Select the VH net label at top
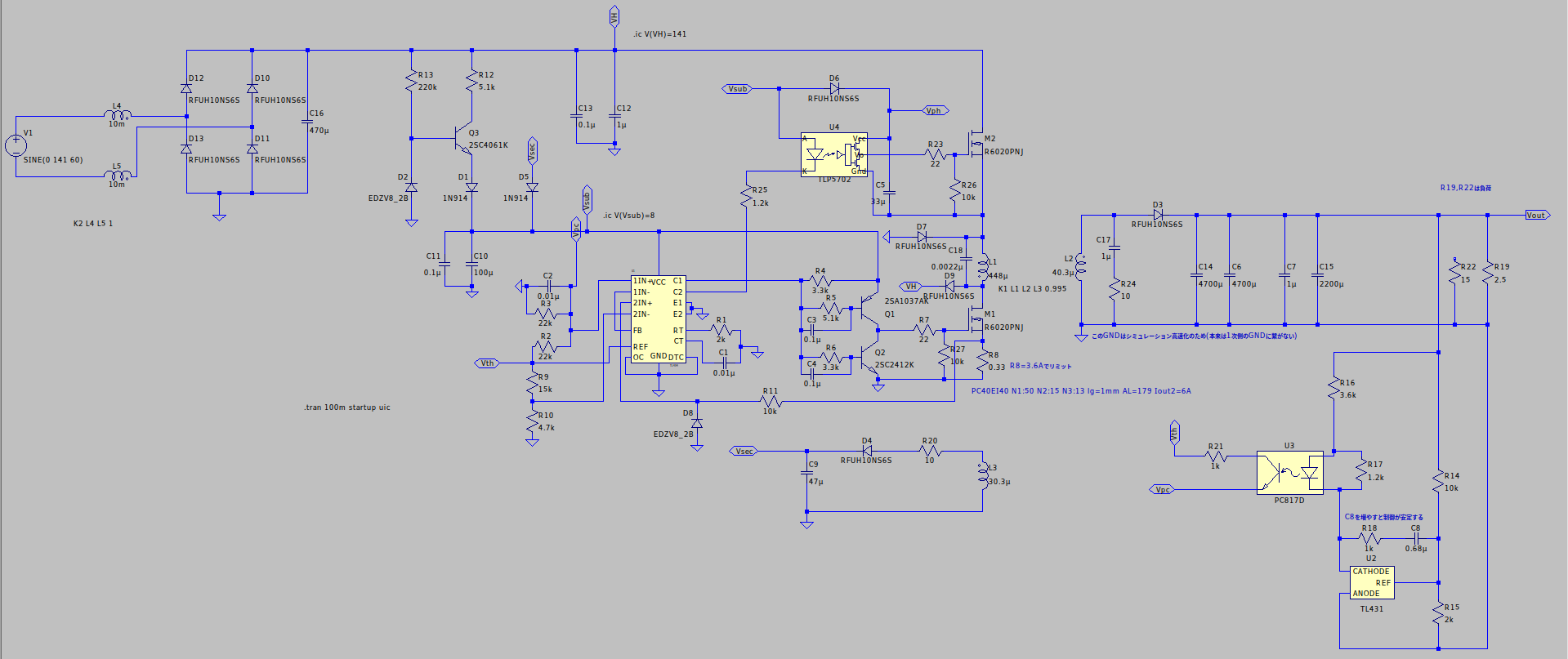Image resolution: width=1568 pixels, height=659 pixels. [x=614, y=16]
